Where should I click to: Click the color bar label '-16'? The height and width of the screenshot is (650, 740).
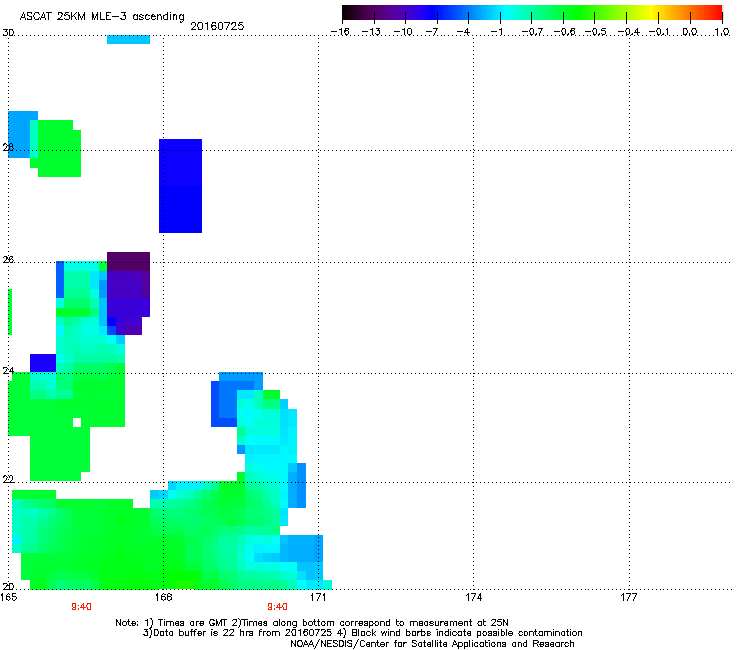point(340,32)
